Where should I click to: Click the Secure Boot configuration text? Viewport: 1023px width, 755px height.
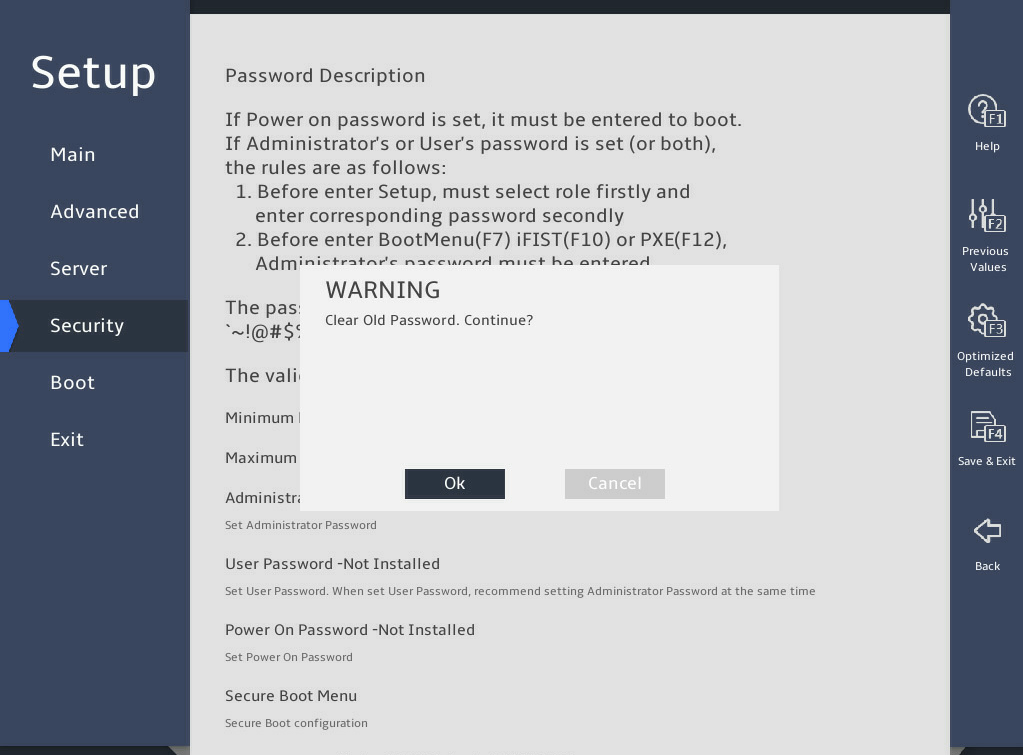[296, 723]
